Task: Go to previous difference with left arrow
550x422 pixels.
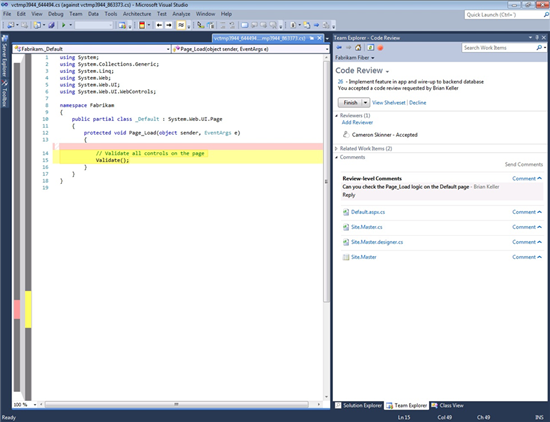Action: pos(159,25)
